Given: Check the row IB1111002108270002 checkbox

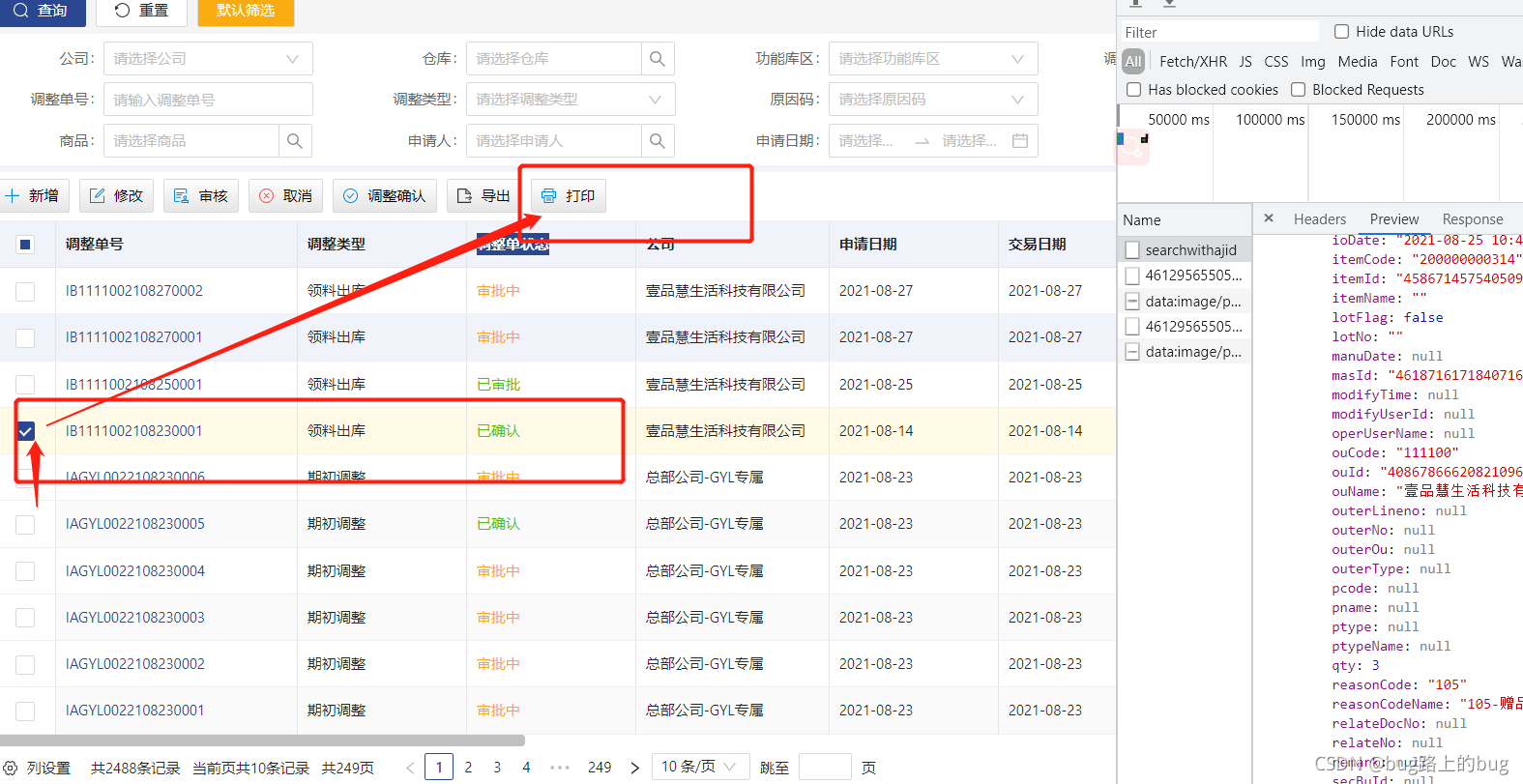Looking at the screenshot, I should 26,291.
